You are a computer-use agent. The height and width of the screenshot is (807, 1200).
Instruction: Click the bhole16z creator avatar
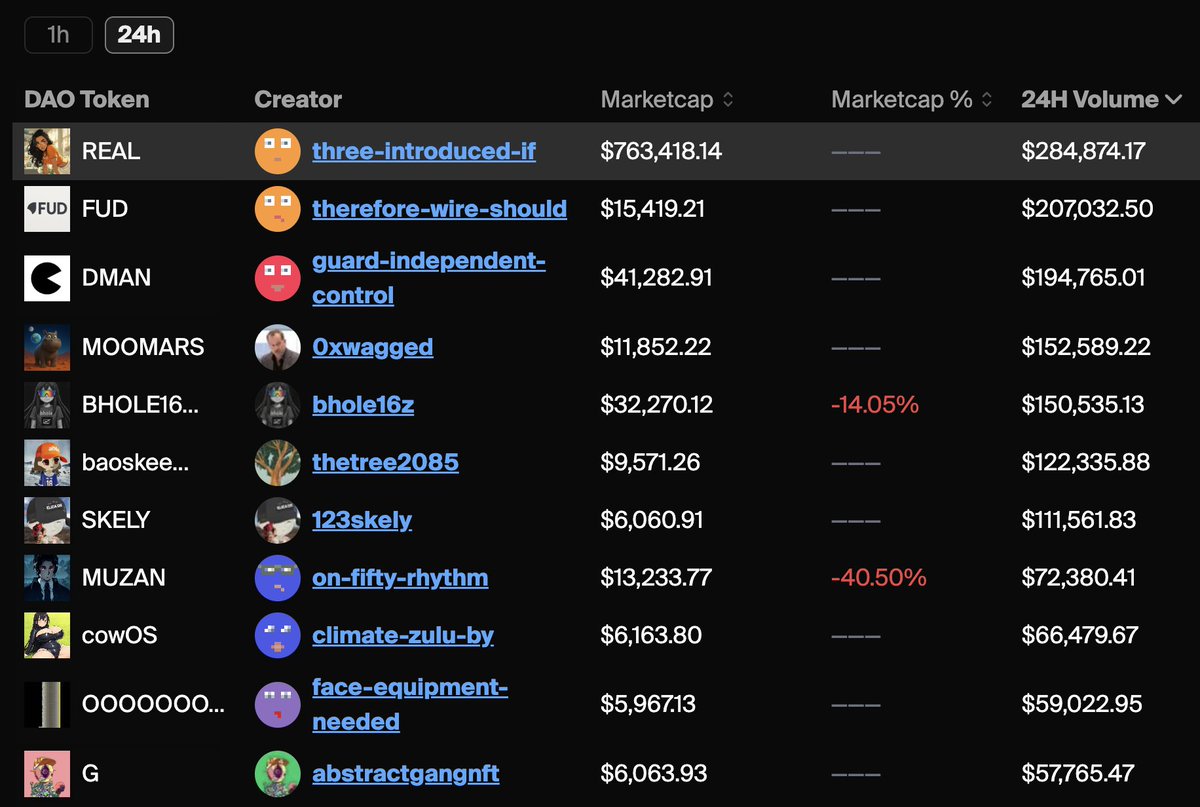(x=278, y=405)
